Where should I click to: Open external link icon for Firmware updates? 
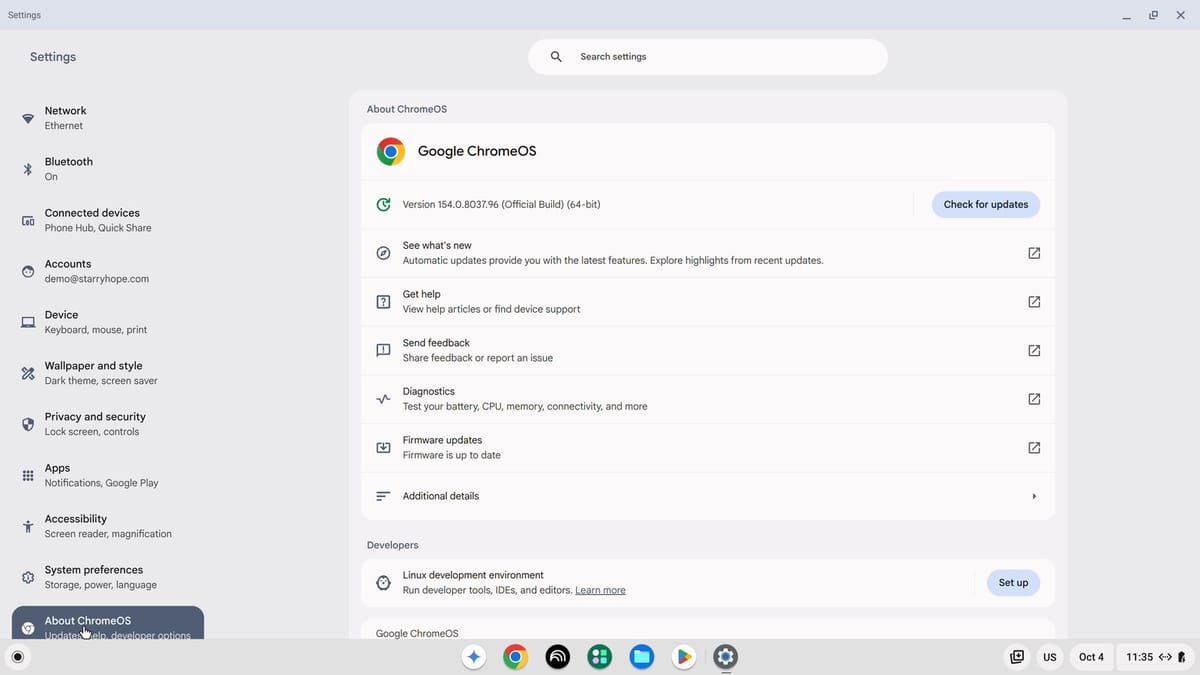[x=1034, y=448]
